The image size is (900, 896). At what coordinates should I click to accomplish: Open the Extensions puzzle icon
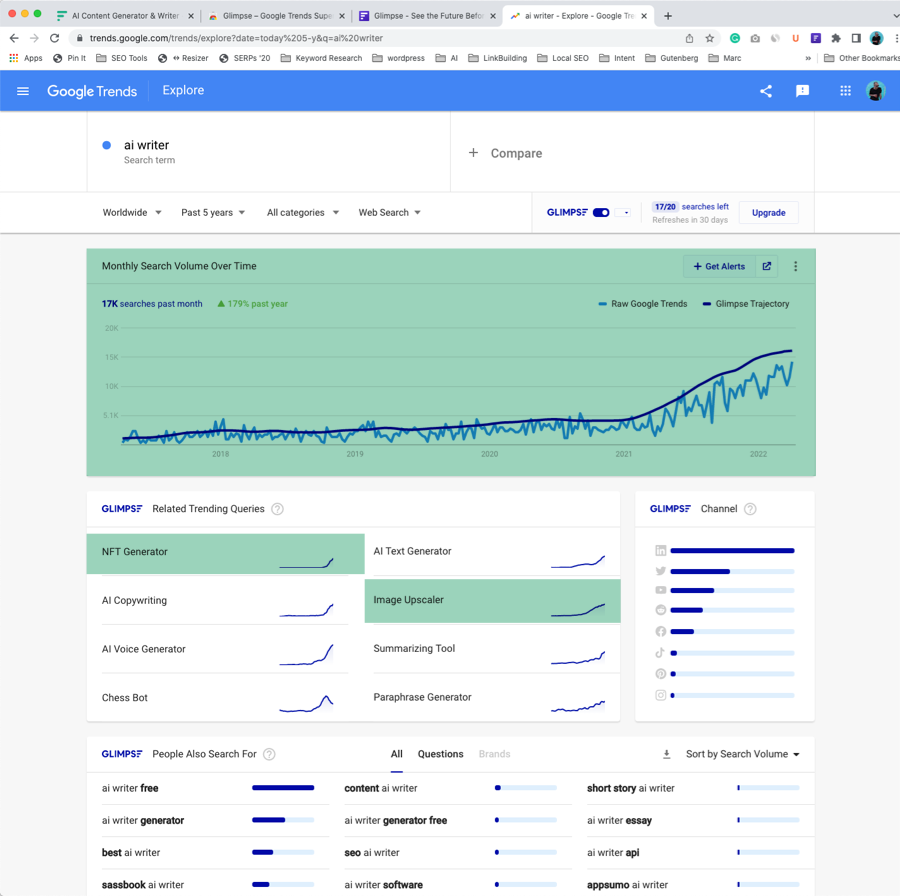coord(836,38)
